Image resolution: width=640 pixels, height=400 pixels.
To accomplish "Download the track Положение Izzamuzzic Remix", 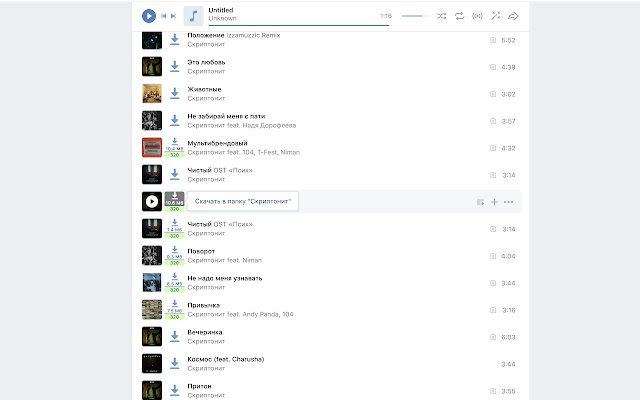I will coord(174,40).
